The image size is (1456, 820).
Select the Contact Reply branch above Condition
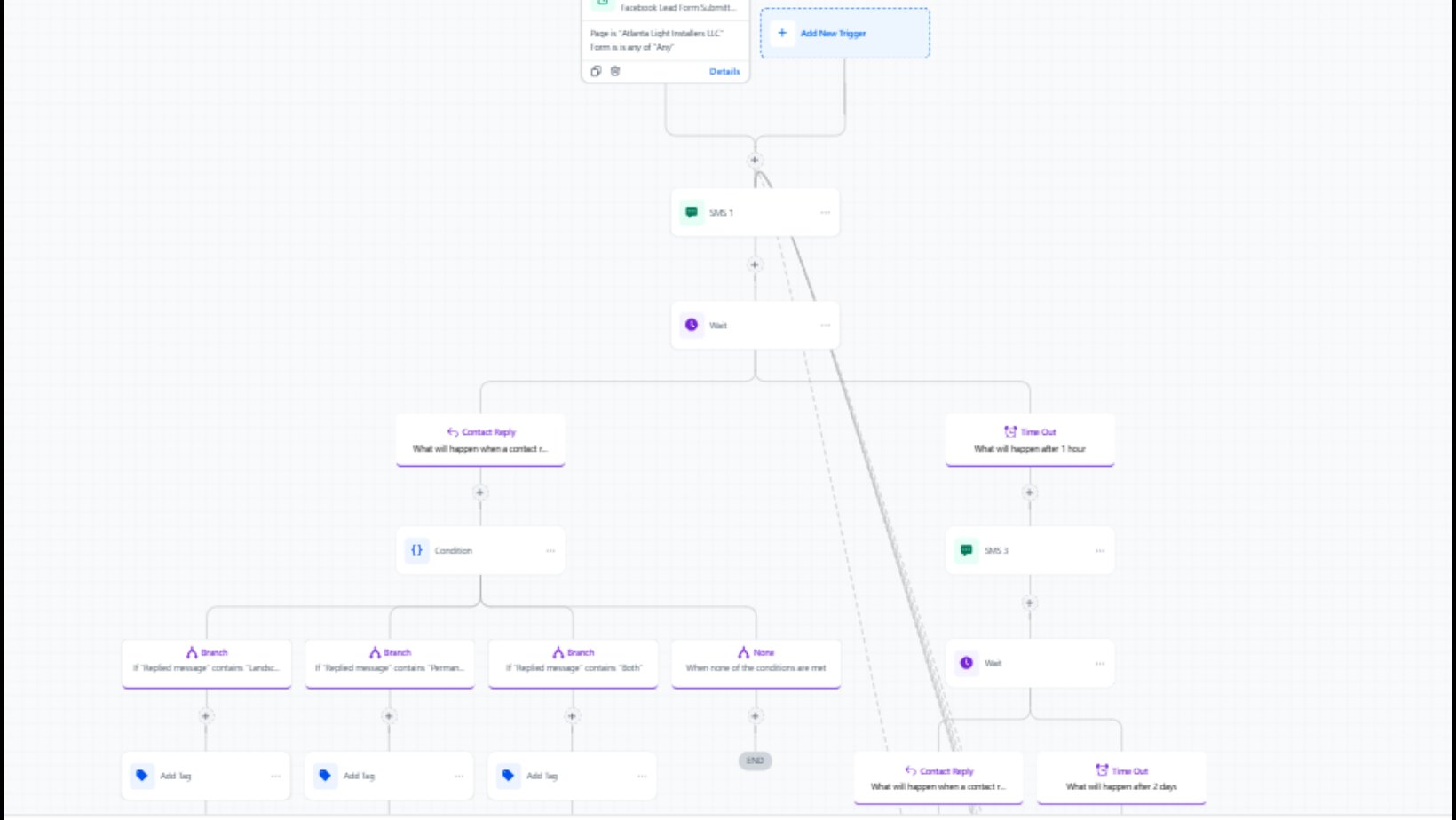(480, 440)
